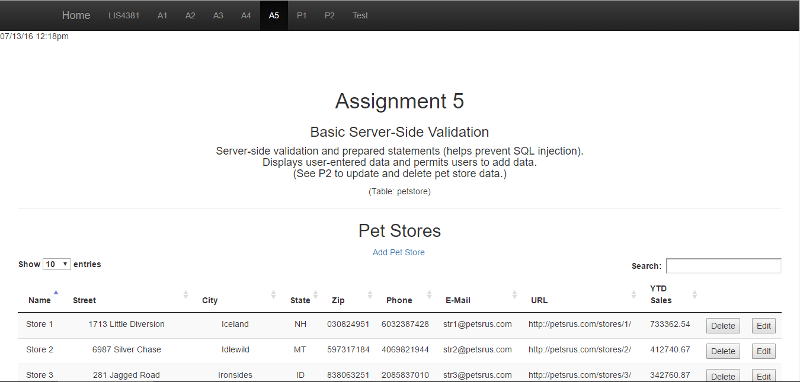Click URL http://petsrus.com/stores/1/
The width and height of the screenshot is (800, 382).
pyautogui.click(x=580, y=324)
